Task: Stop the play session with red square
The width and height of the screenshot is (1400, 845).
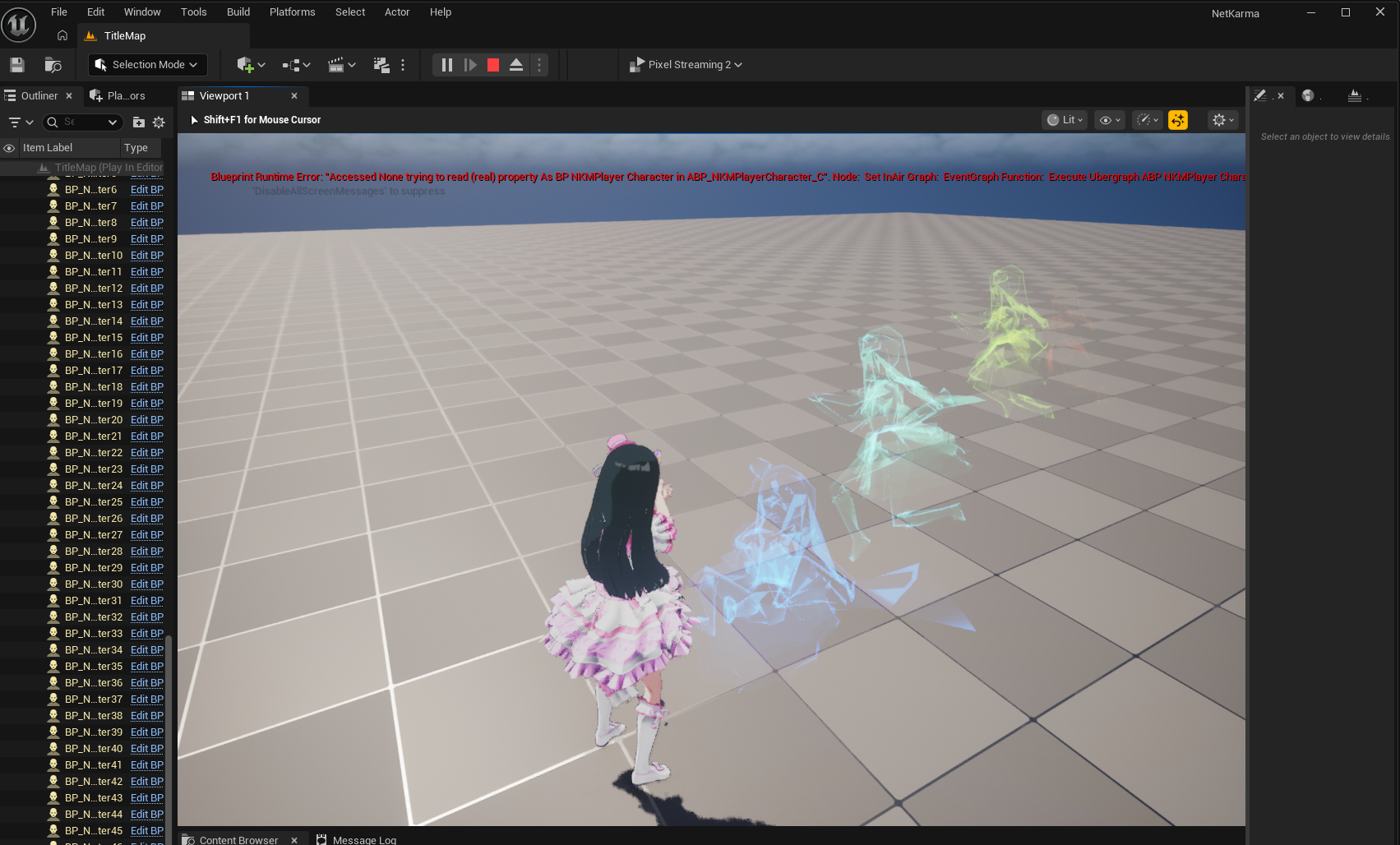Action: [x=493, y=65]
